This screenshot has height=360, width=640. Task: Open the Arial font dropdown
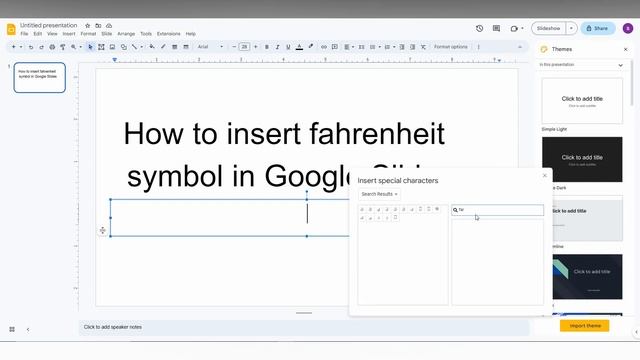[210, 47]
